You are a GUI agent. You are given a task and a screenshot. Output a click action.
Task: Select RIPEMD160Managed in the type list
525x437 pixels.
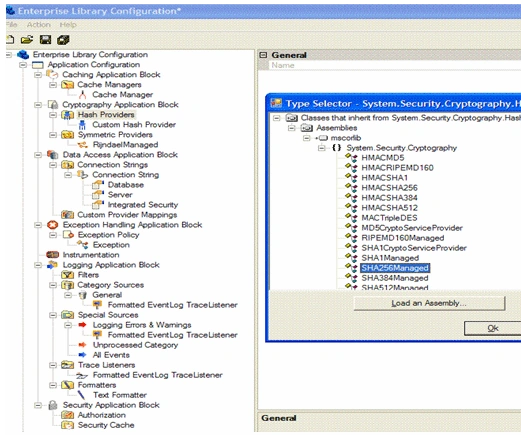(x=403, y=238)
